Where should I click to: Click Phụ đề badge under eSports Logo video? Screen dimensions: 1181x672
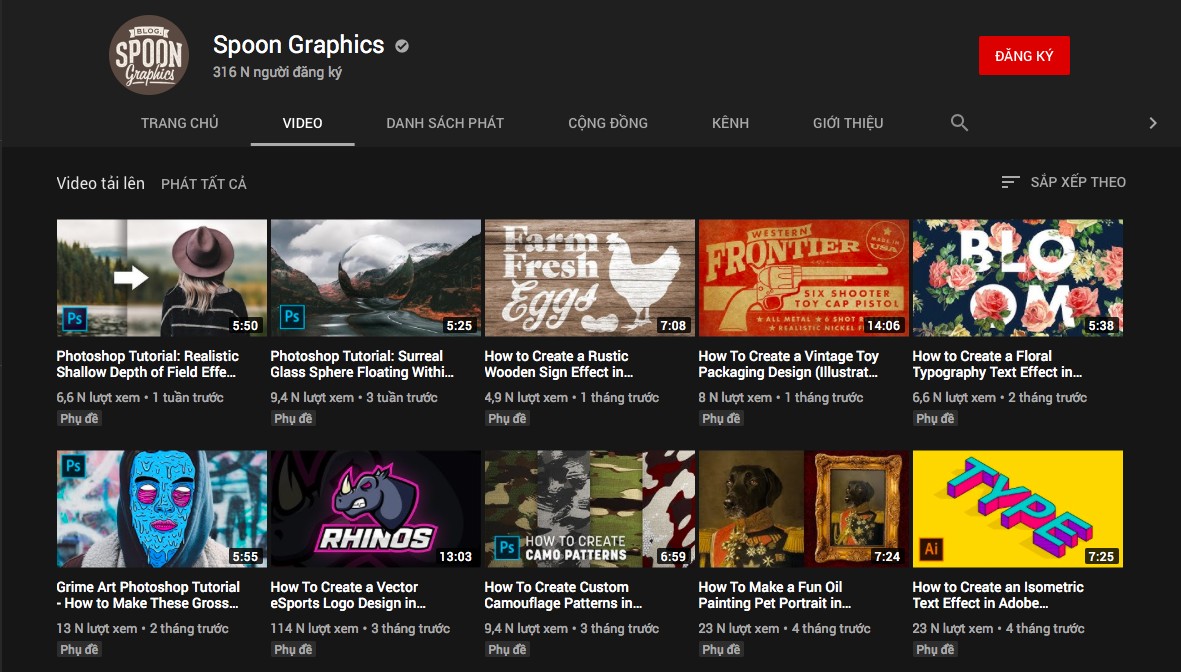[x=293, y=649]
